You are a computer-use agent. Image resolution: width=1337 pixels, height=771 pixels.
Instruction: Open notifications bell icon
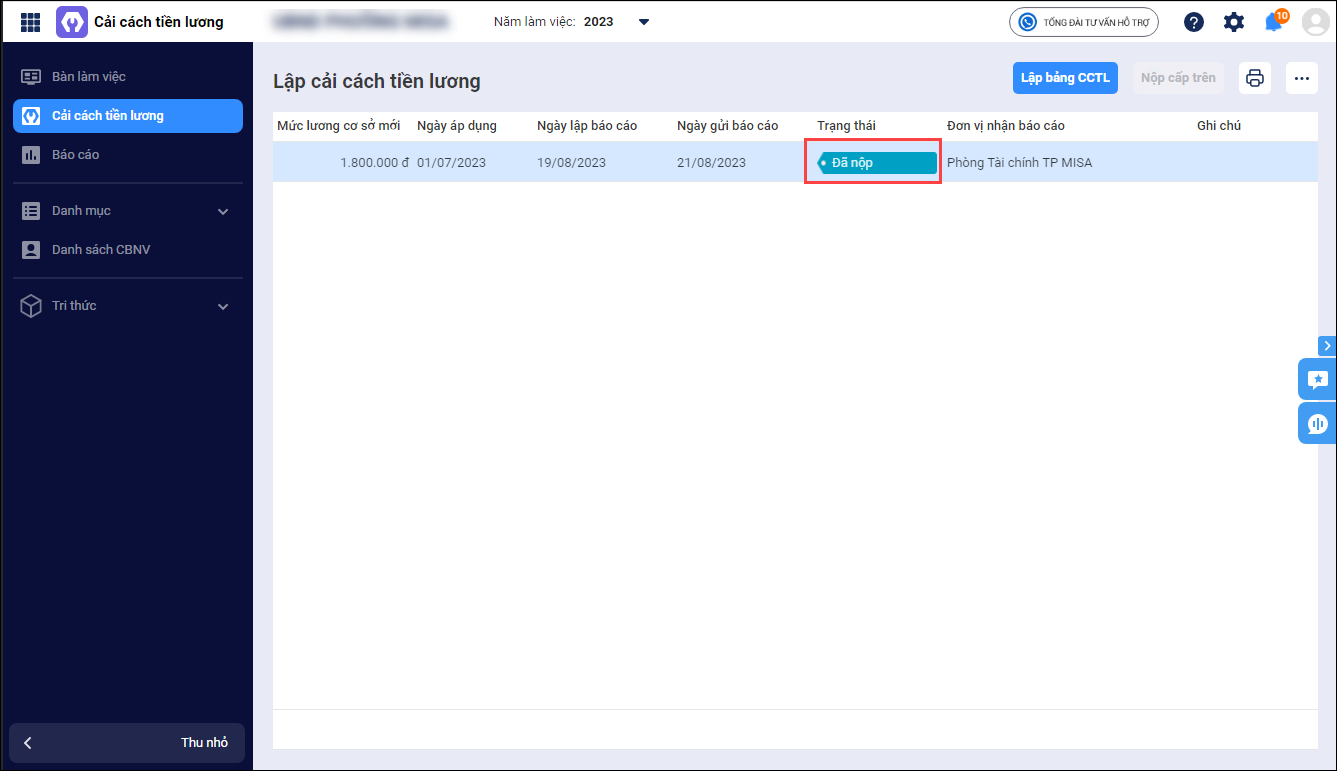(1274, 21)
